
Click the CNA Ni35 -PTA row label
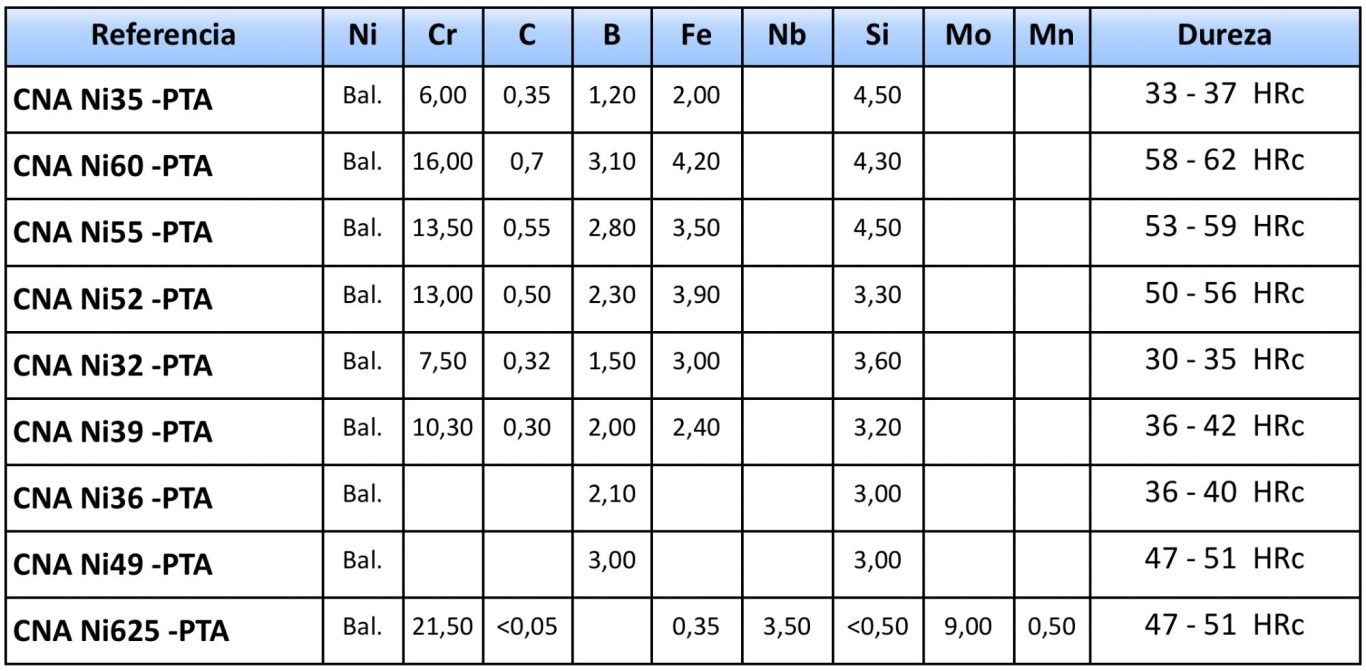[x=164, y=99]
